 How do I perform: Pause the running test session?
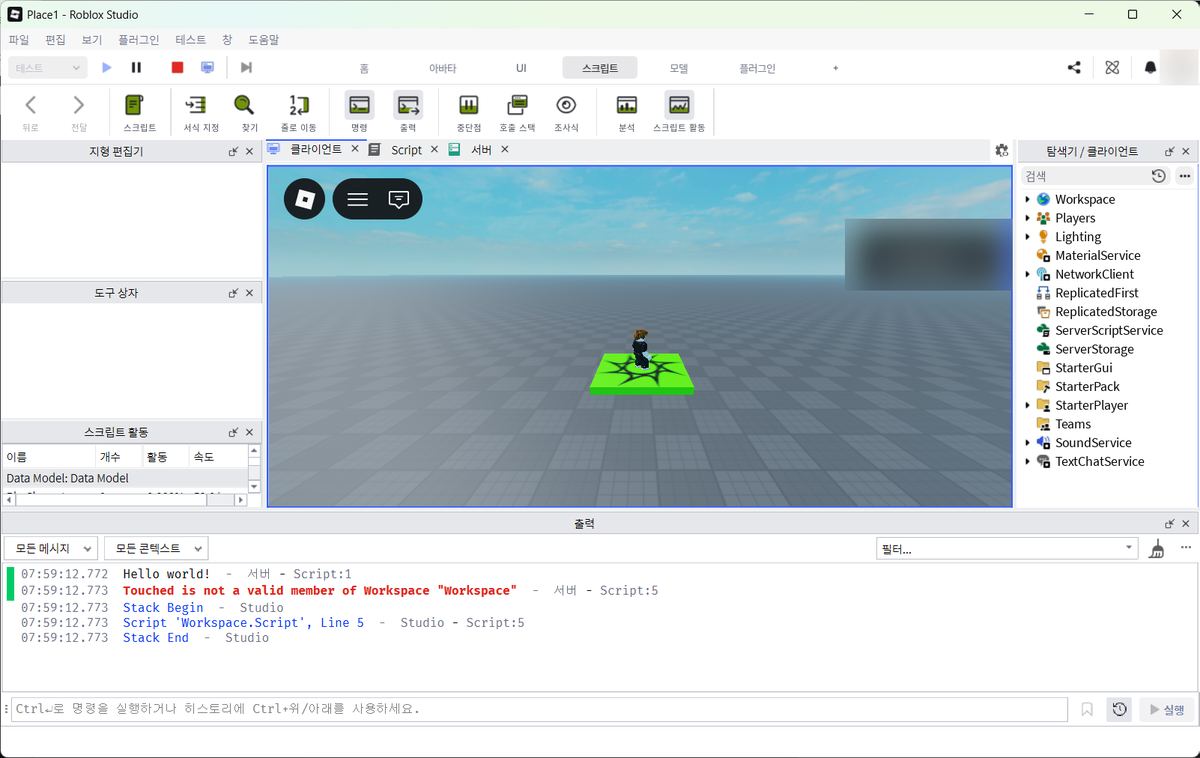click(x=136, y=68)
